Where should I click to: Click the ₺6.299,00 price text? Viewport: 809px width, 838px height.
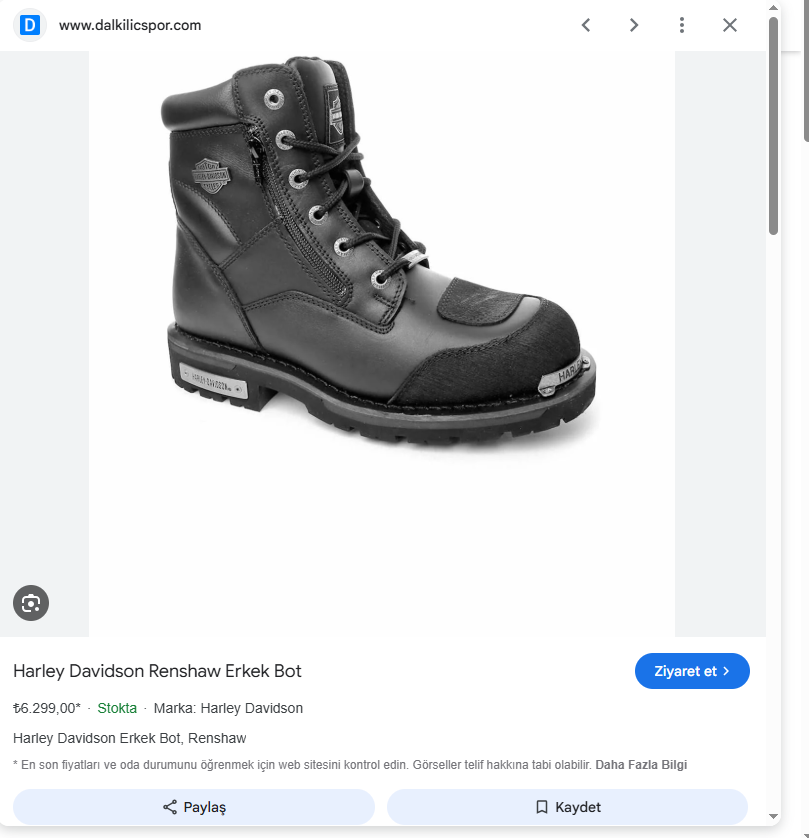coord(47,708)
